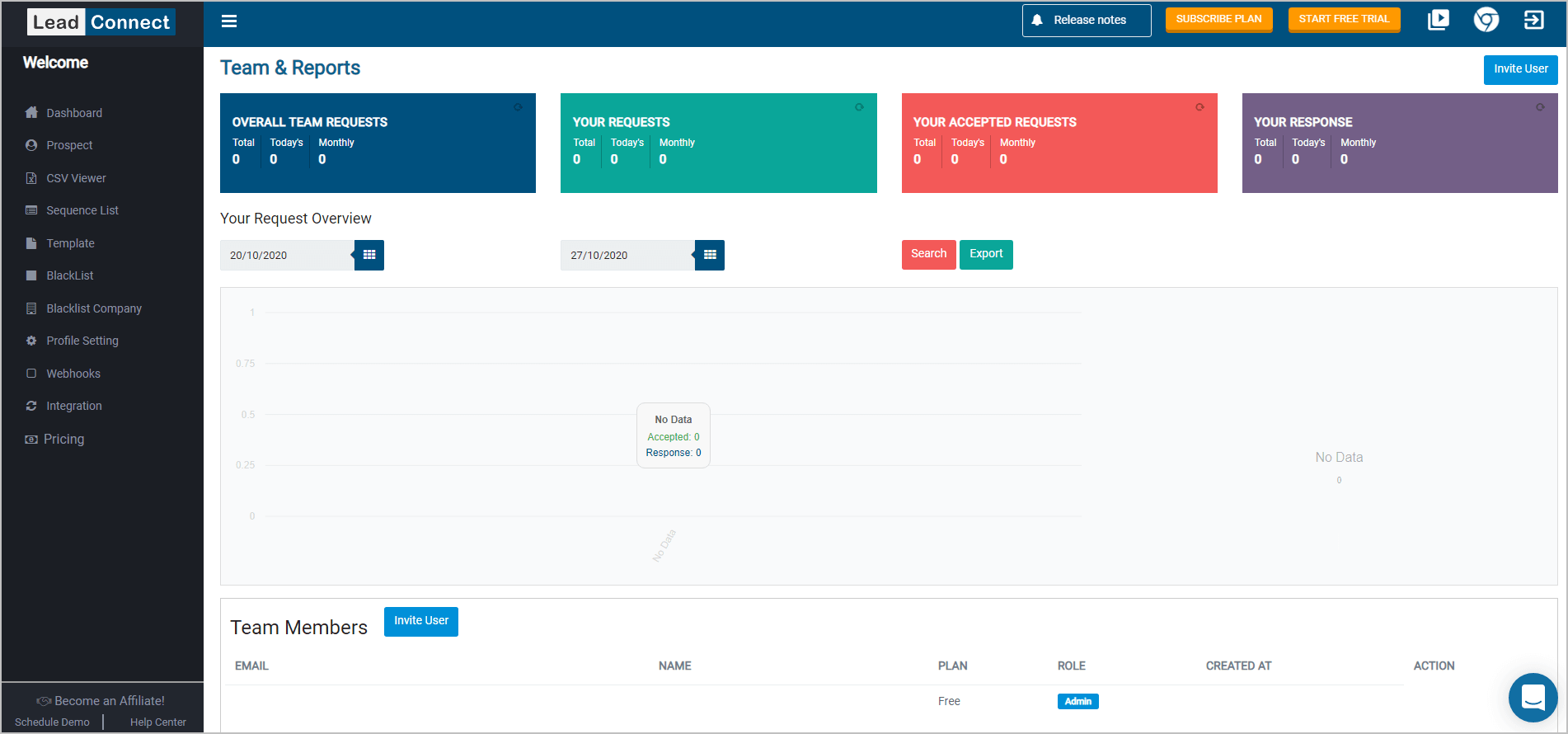
Task: Open Release notes with bell icon
Action: pyautogui.click(x=1087, y=21)
